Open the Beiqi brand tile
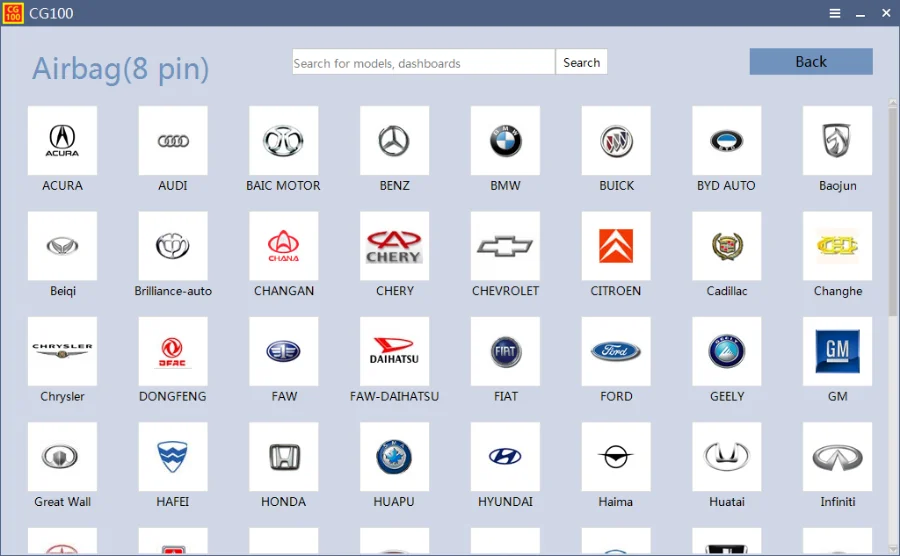The height and width of the screenshot is (556, 900). (62, 246)
